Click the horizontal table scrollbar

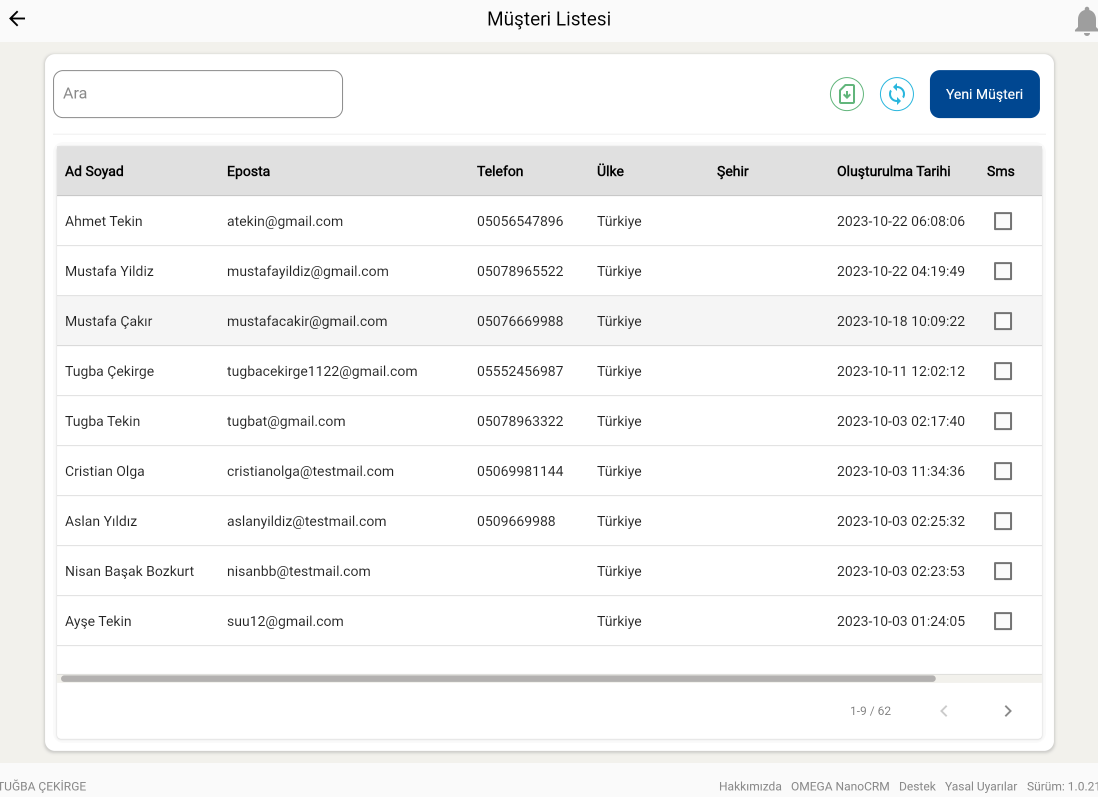[498, 678]
